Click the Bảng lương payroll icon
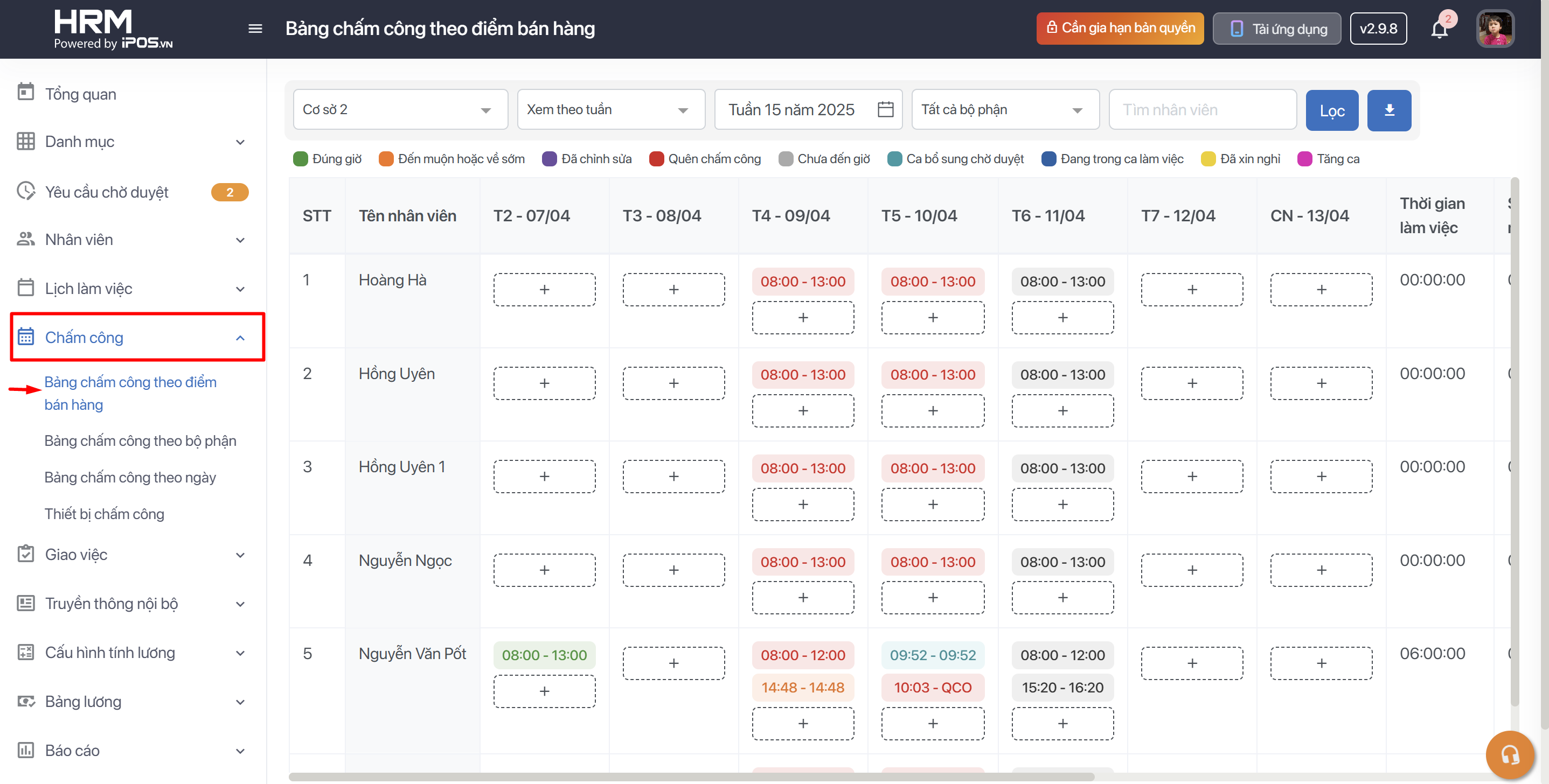Image resolution: width=1549 pixels, height=784 pixels. point(25,701)
